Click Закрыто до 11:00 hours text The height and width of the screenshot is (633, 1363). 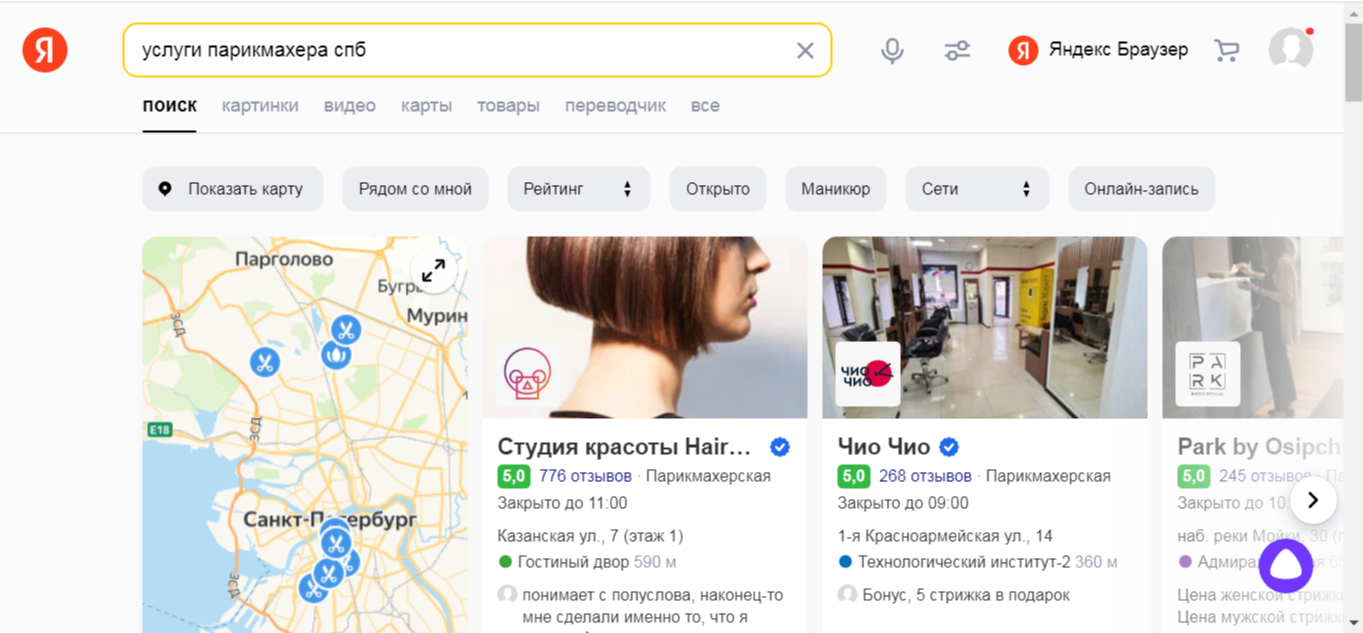click(562, 503)
